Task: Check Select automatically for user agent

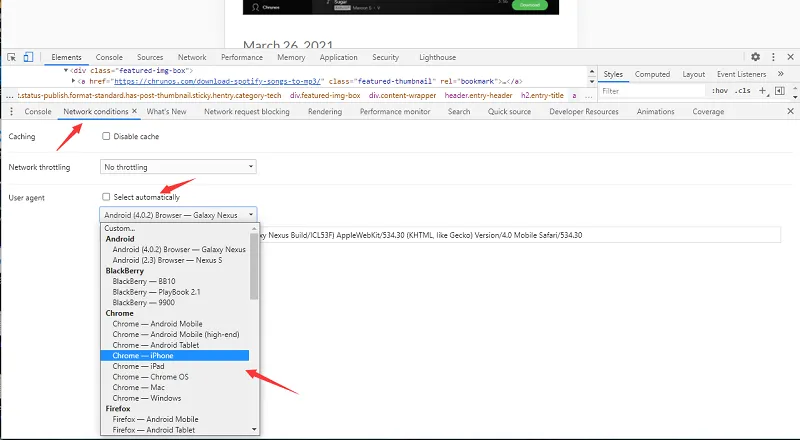Action: 106,197
